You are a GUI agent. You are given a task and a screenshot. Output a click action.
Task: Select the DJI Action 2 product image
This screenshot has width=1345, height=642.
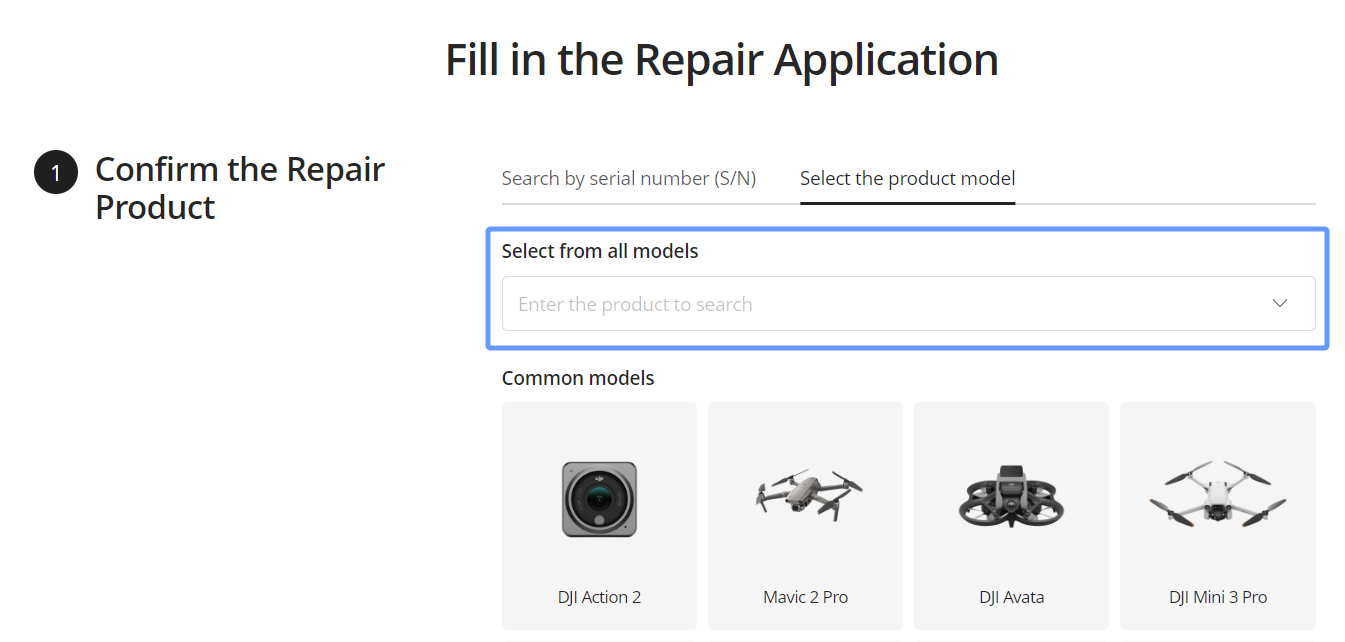point(598,500)
